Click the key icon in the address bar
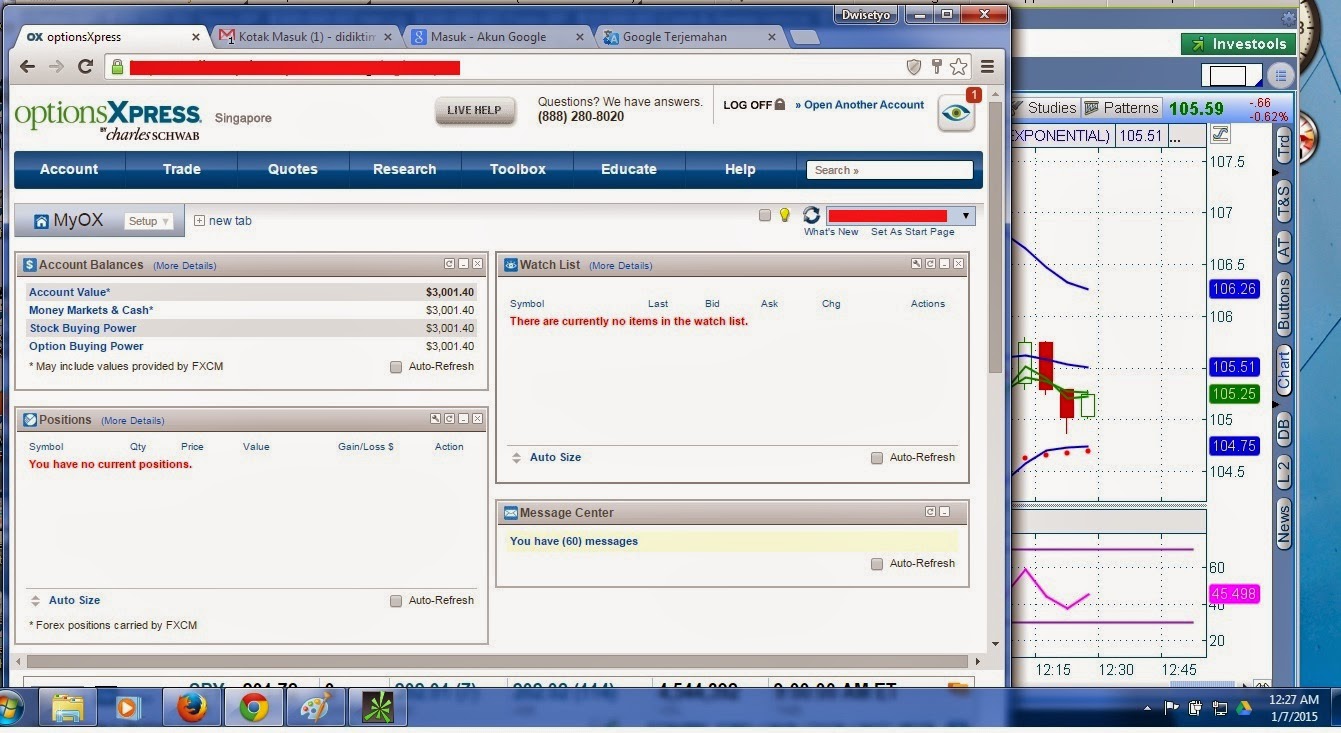1341x733 pixels. pyautogui.click(x=936, y=67)
